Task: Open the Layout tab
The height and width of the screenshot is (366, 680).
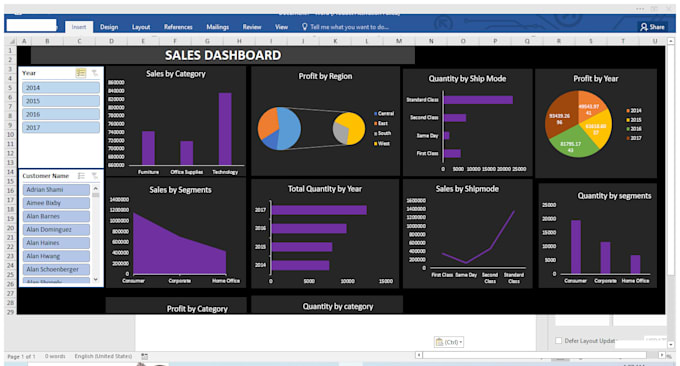Action: (x=141, y=27)
